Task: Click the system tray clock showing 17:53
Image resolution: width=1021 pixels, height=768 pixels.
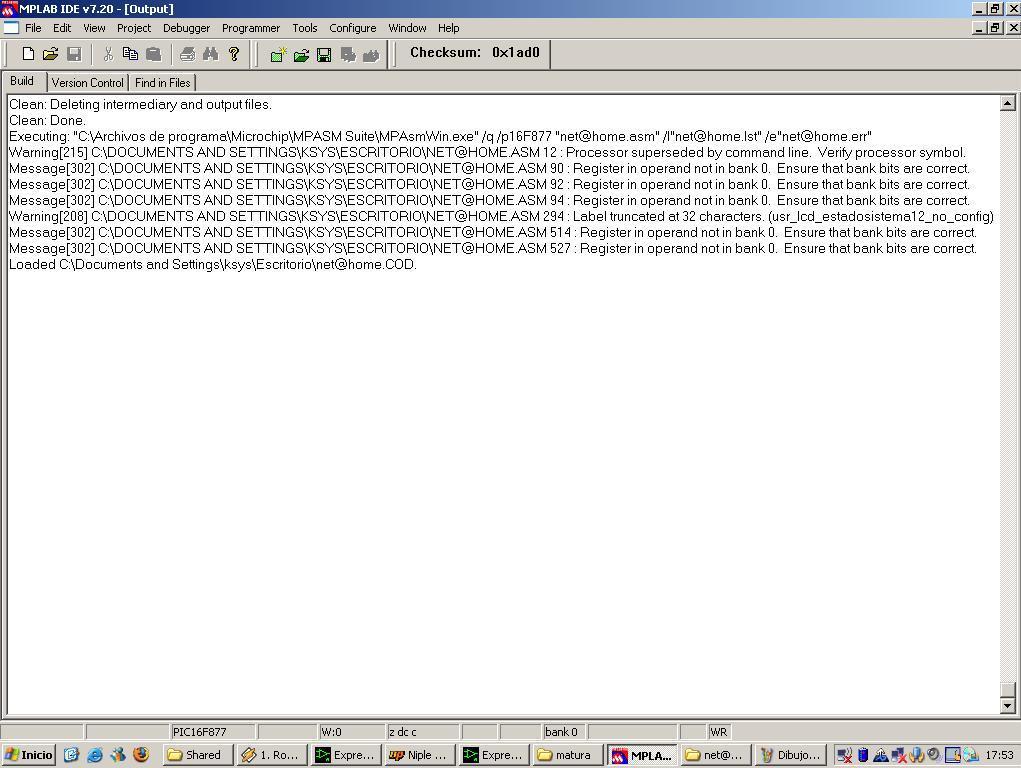Action: 1000,755
